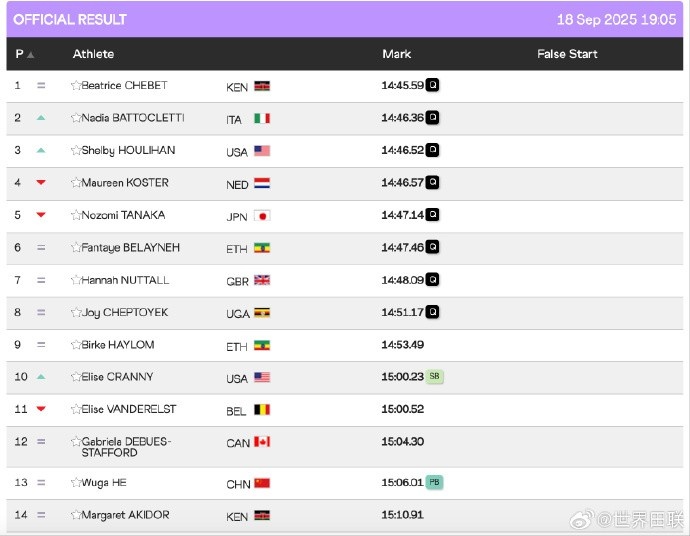This screenshot has height=536, width=690.
Task: Click the False Start column header
Action: click(566, 54)
